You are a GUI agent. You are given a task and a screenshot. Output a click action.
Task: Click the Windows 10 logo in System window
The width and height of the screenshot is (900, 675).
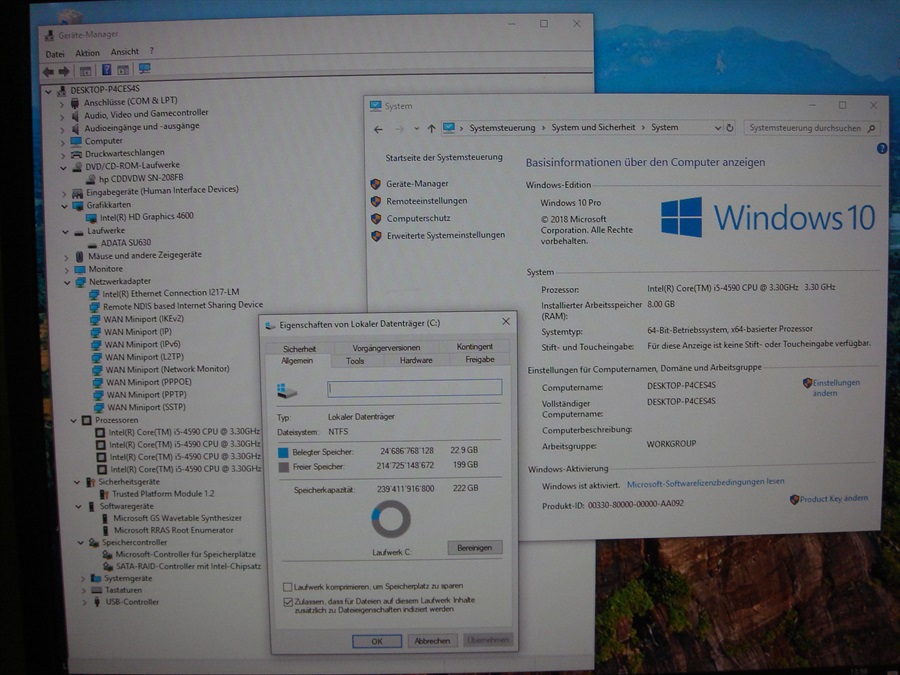[767, 217]
